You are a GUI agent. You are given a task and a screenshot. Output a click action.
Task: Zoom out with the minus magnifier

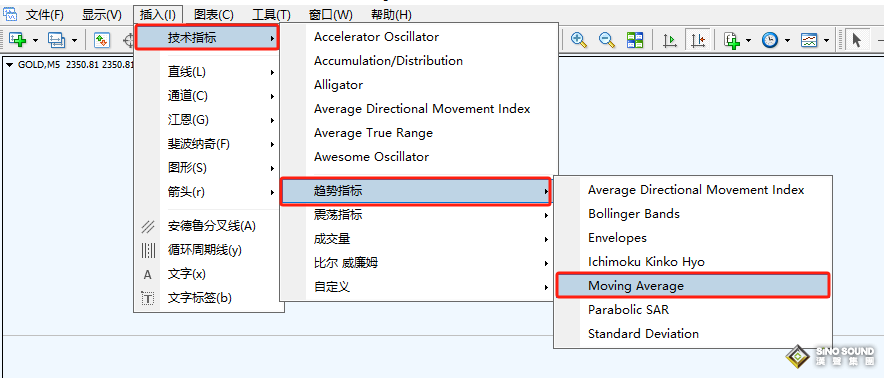tap(607, 40)
